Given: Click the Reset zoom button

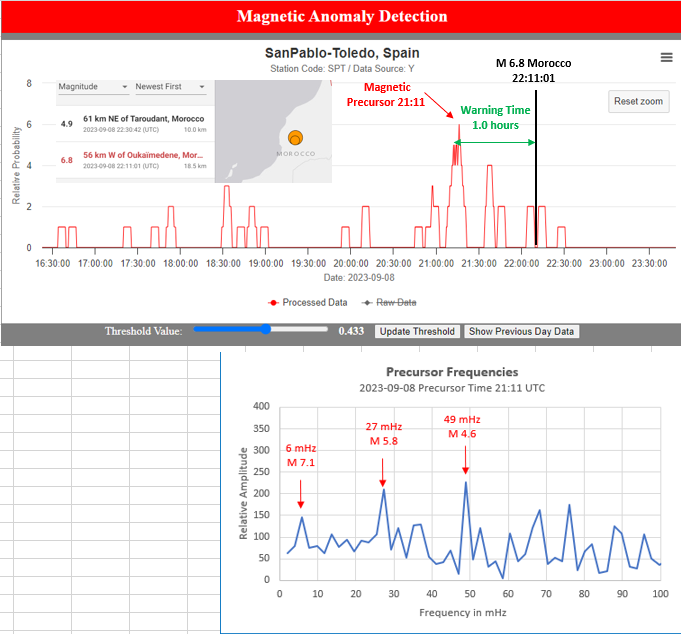Looking at the screenshot, I should [x=638, y=102].
